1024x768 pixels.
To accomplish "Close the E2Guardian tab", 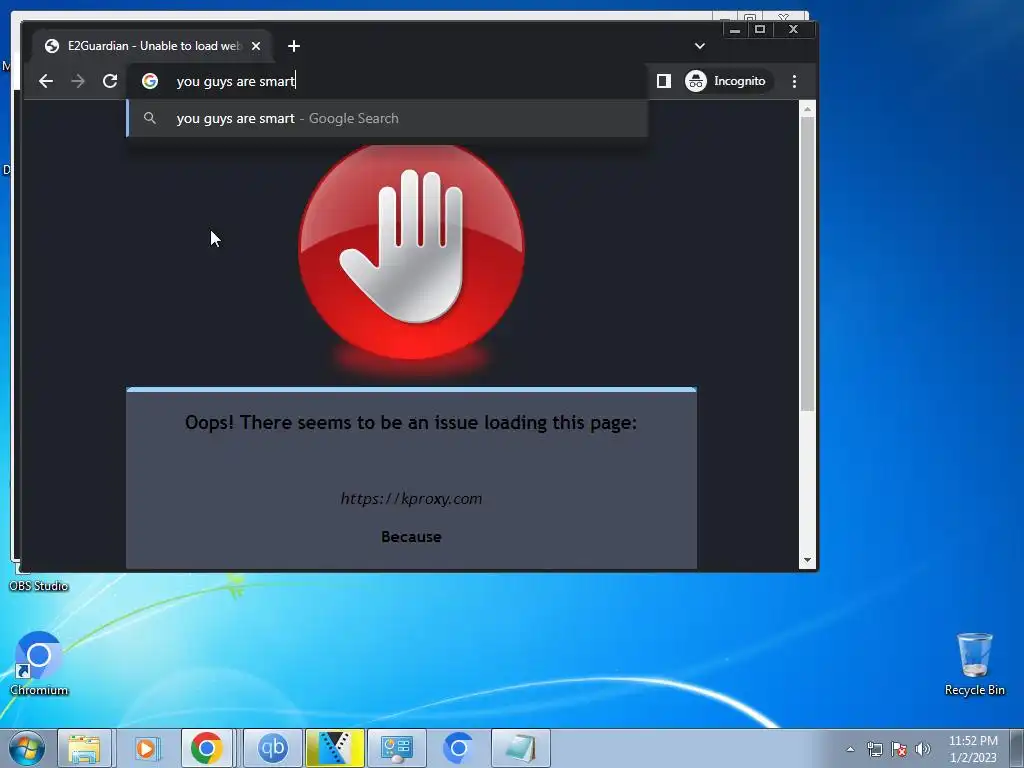I will (x=256, y=46).
